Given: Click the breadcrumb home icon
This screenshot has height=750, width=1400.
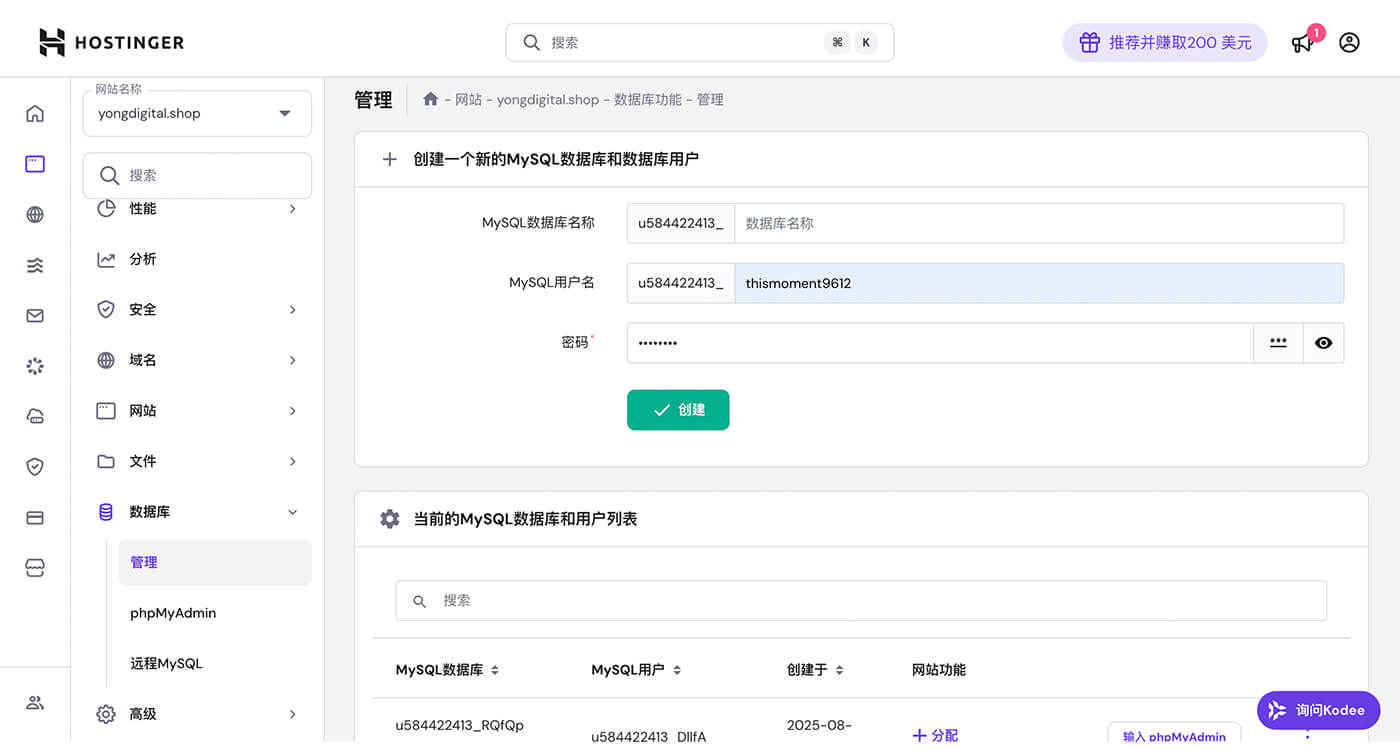Looking at the screenshot, I should (x=431, y=99).
